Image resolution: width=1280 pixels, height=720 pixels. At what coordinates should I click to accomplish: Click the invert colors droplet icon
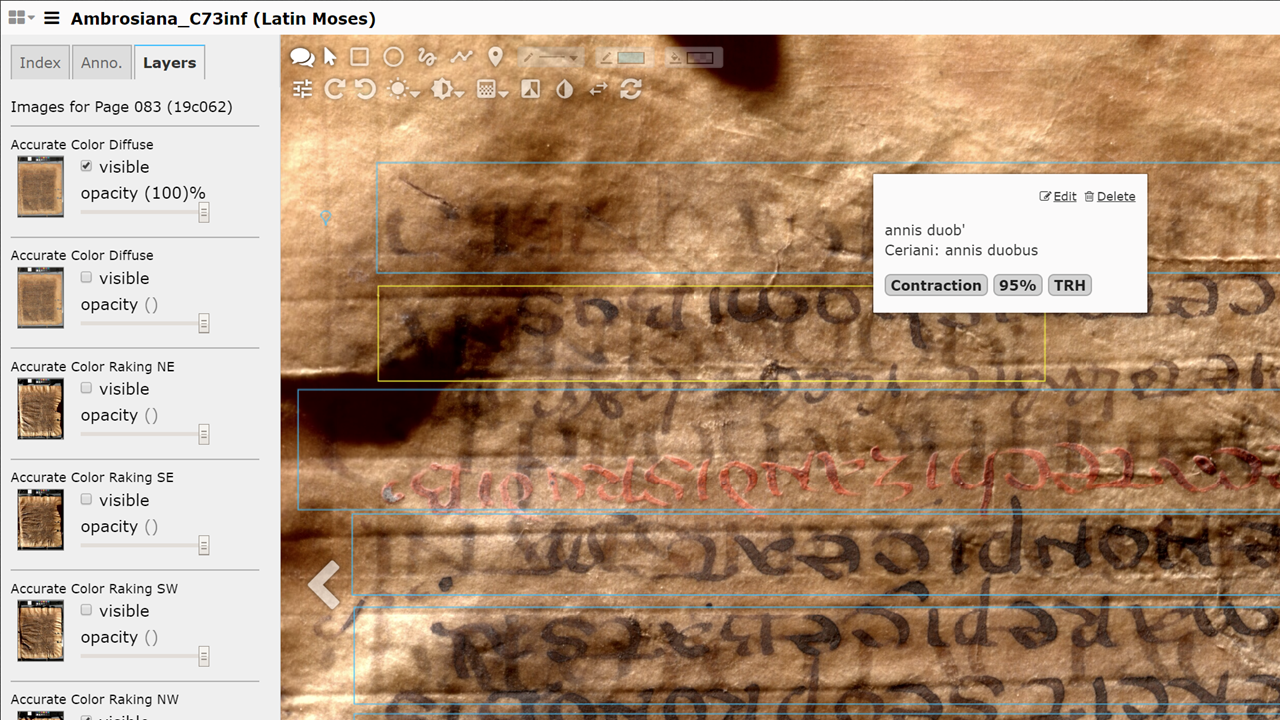[x=565, y=89]
